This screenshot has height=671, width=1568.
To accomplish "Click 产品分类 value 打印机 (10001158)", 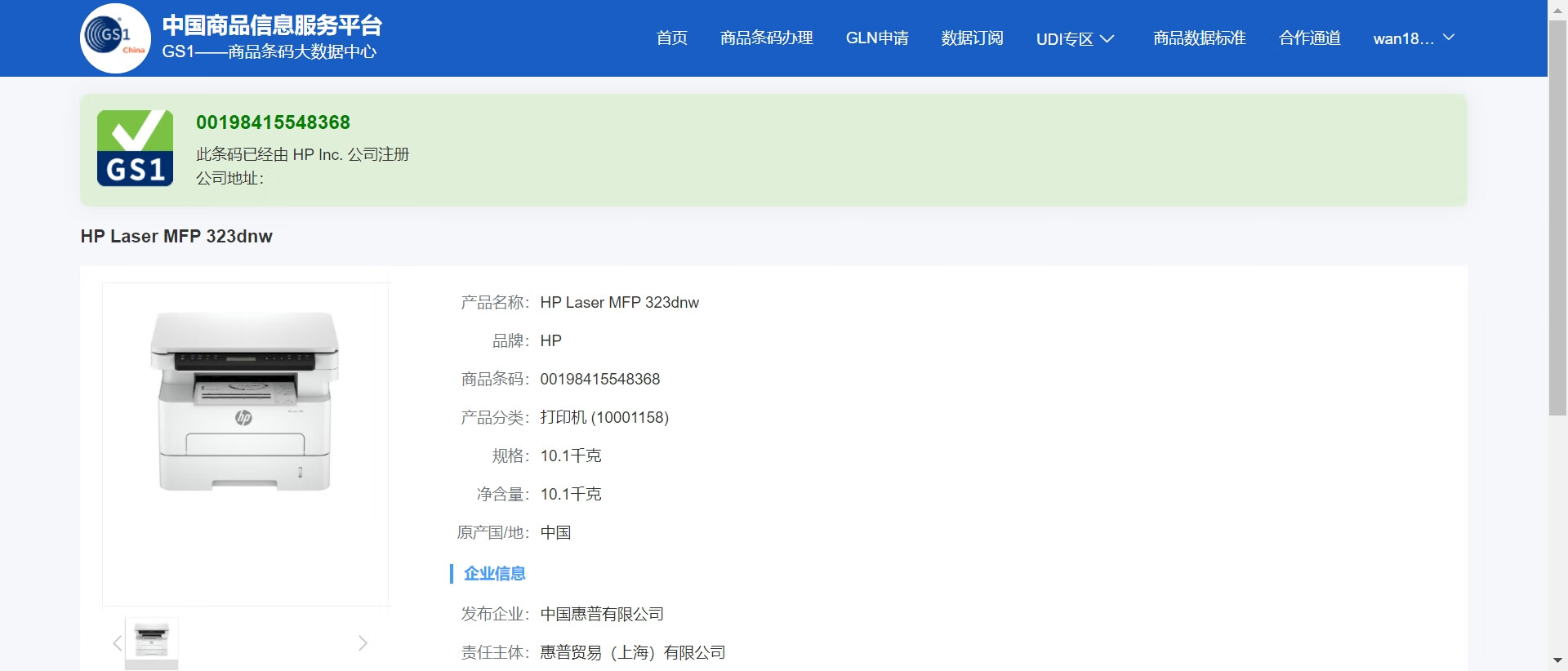I will coord(604,417).
